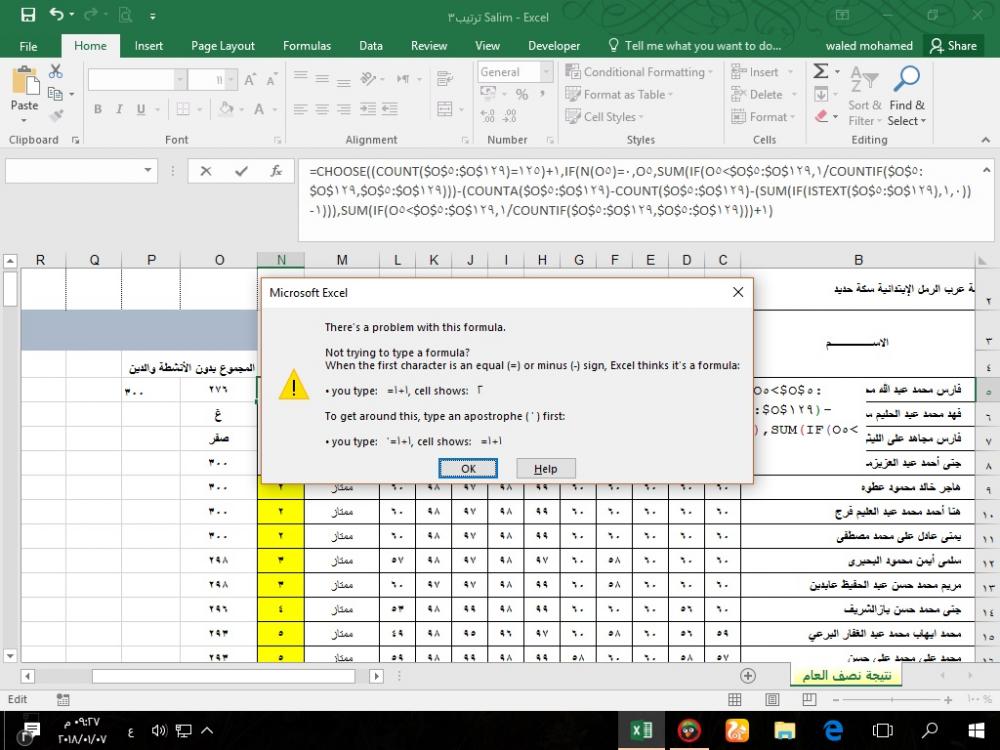Open the Font name dropdown arrow
1000x750 pixels.
pyautogui.click(x=180, y=79)
